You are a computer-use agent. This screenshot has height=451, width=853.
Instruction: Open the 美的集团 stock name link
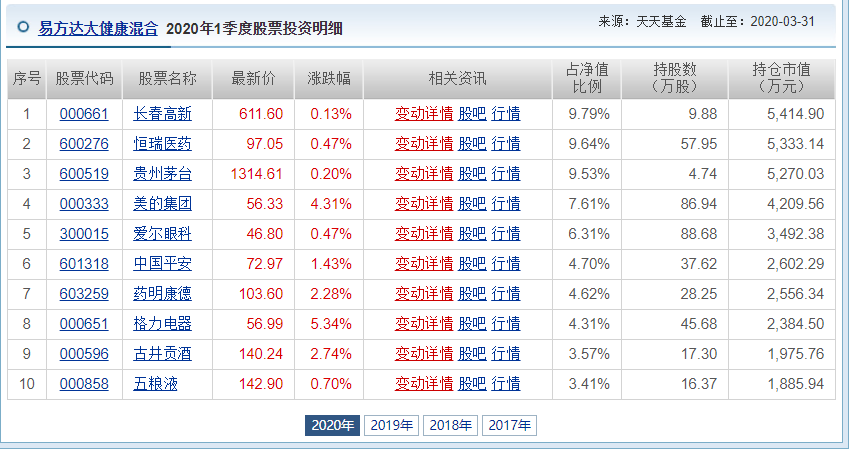point(162,204)
